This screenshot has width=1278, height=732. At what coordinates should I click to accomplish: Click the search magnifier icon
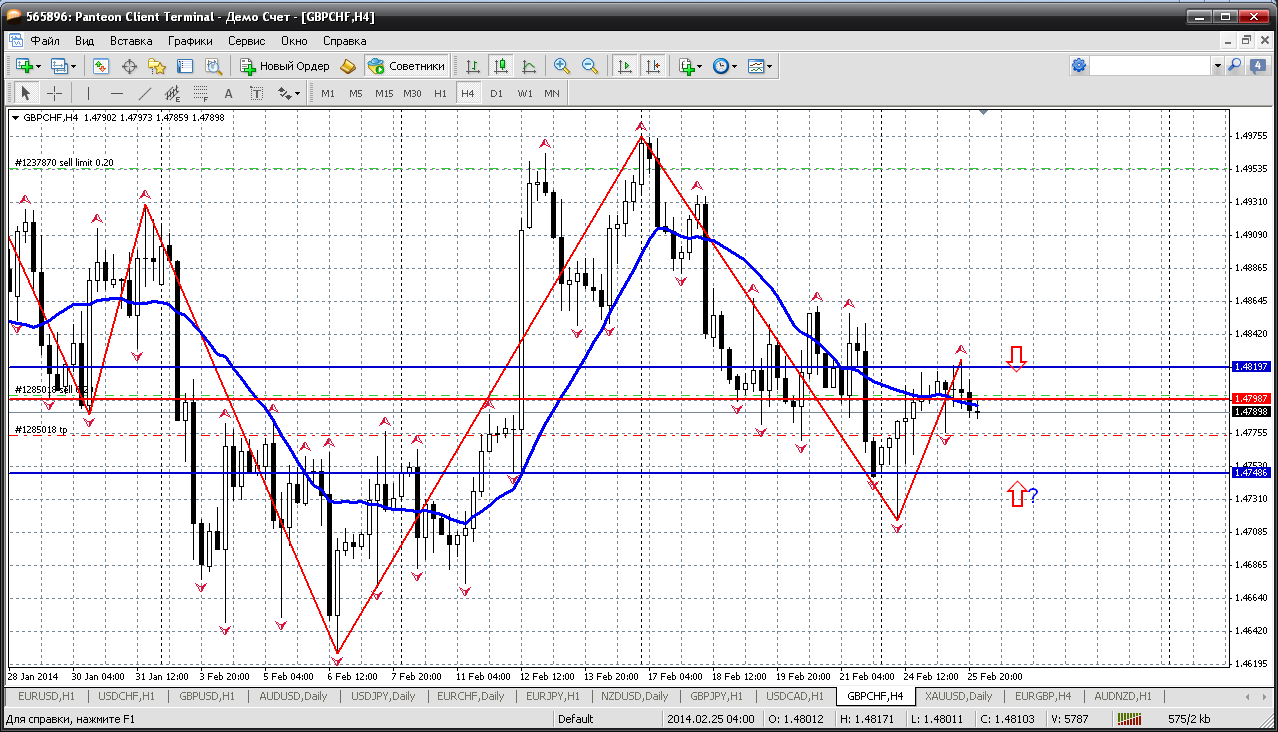pyautogui.click(x=1234, y=65)
